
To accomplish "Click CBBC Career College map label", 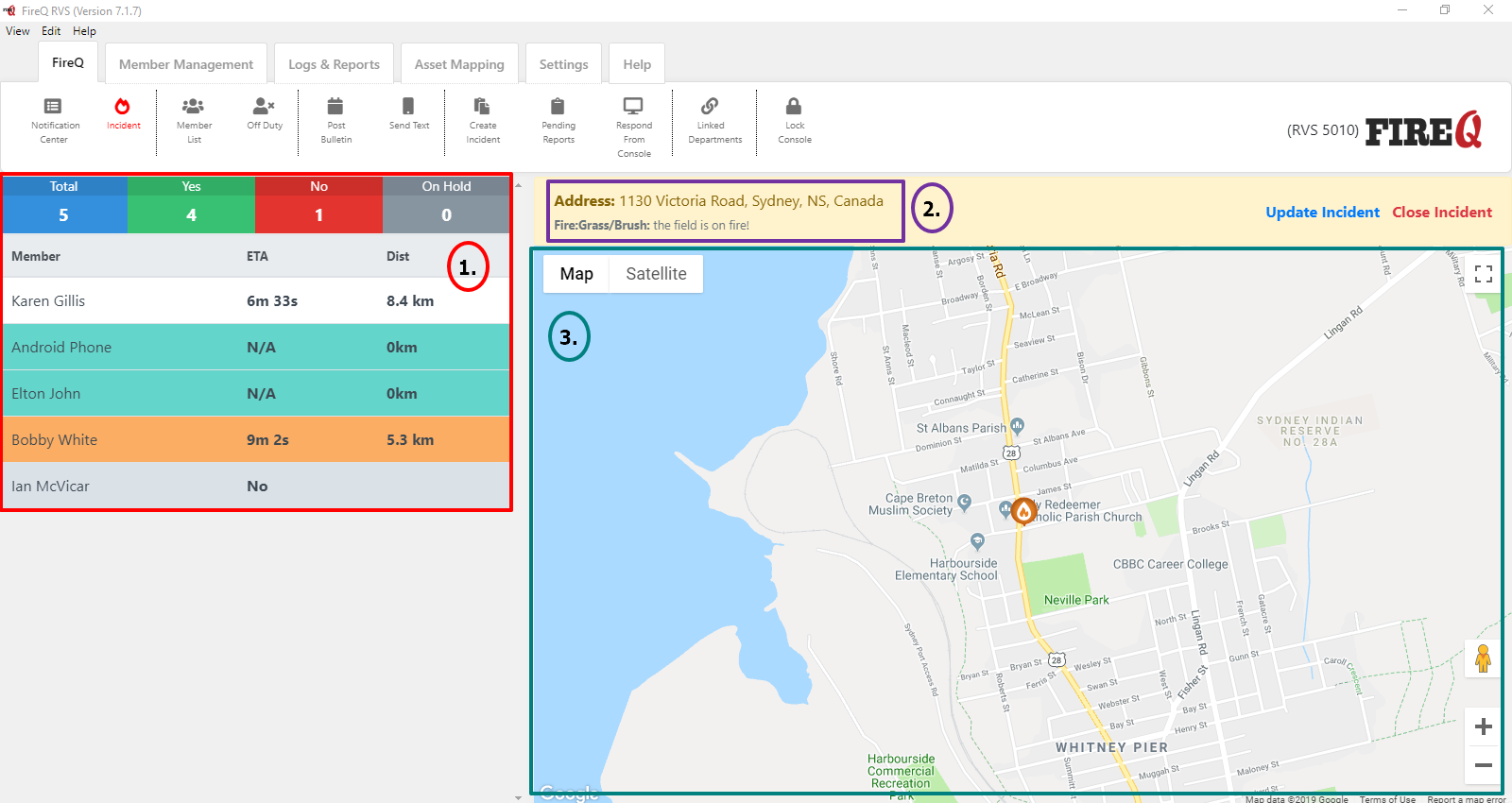I will pyautogui.click(x=1171, y=564).
